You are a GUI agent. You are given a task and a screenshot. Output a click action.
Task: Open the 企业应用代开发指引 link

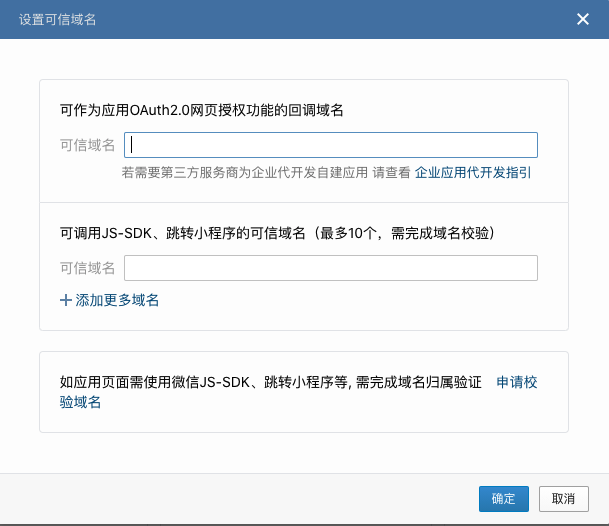point(473,172)
